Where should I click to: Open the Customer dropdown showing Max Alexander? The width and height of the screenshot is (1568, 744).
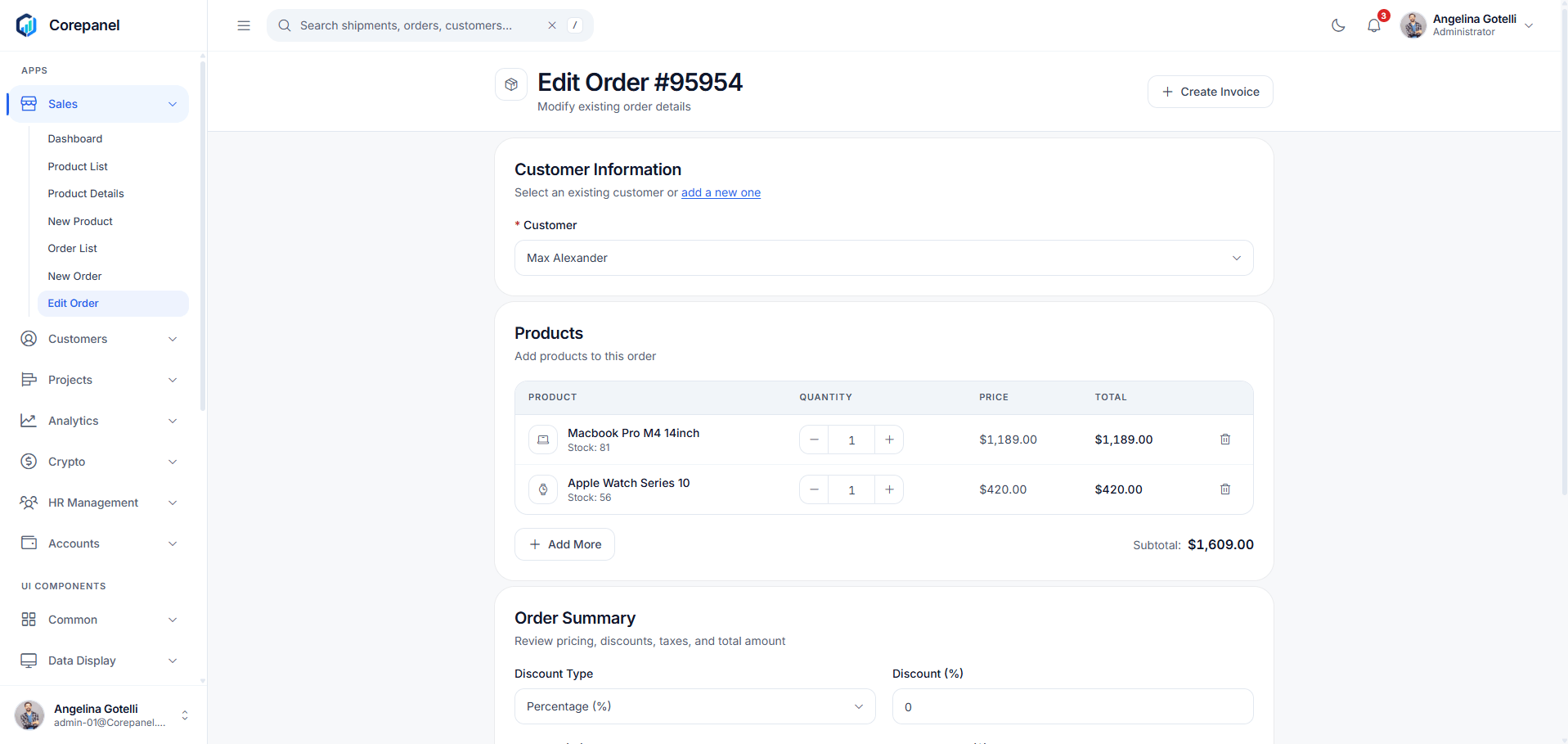coord(883,258)
